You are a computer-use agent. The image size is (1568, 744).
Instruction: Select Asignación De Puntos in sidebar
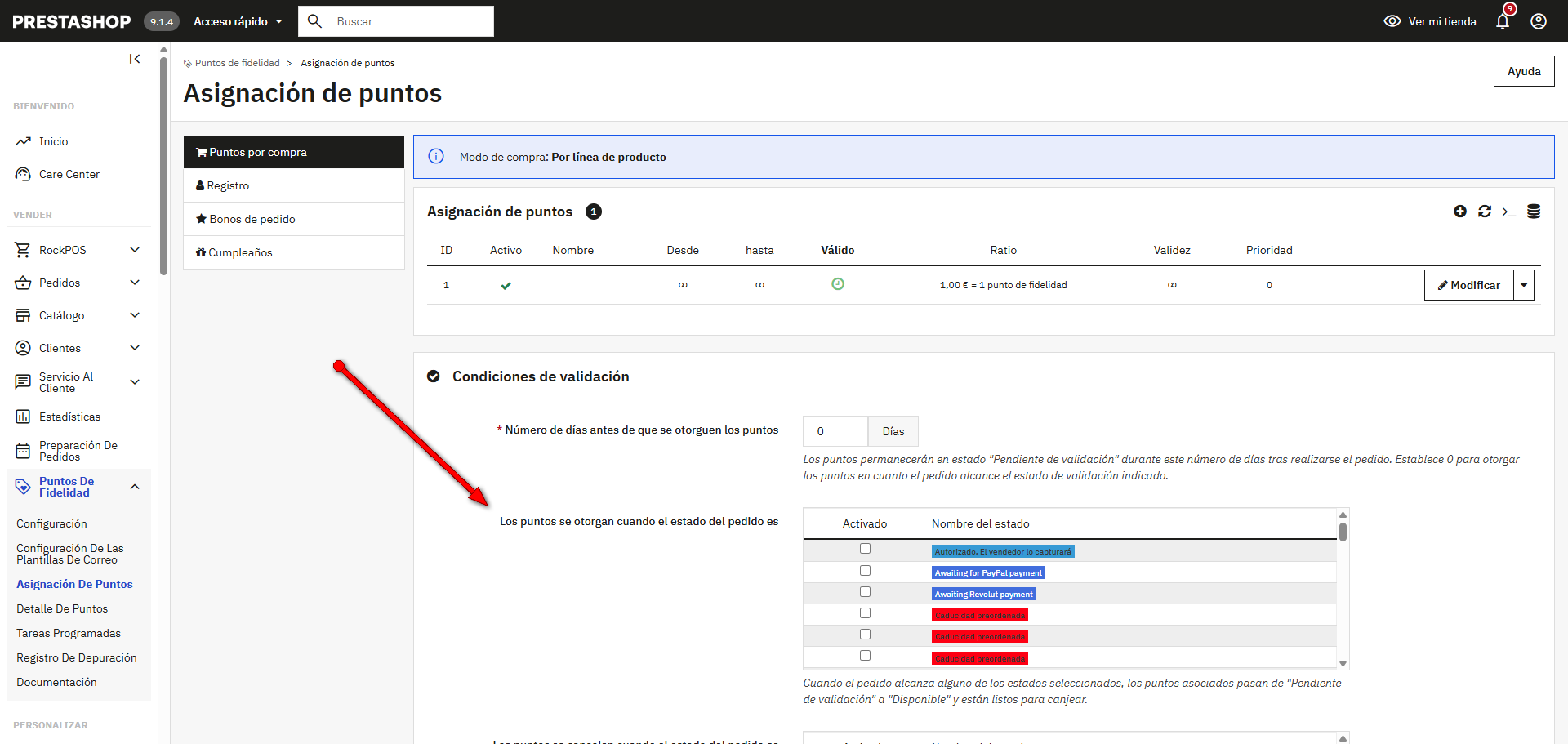click(x=74, y=584)
